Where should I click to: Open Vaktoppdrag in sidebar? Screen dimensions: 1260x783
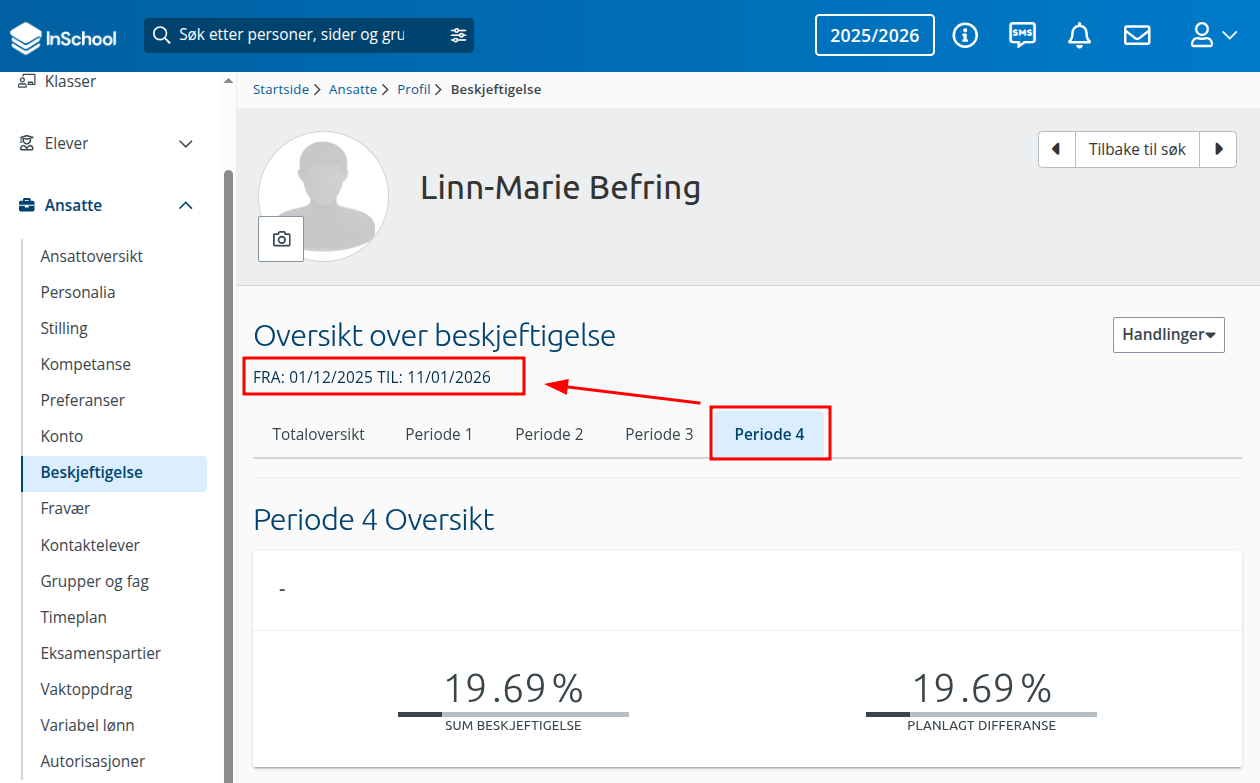click(87, 689)
